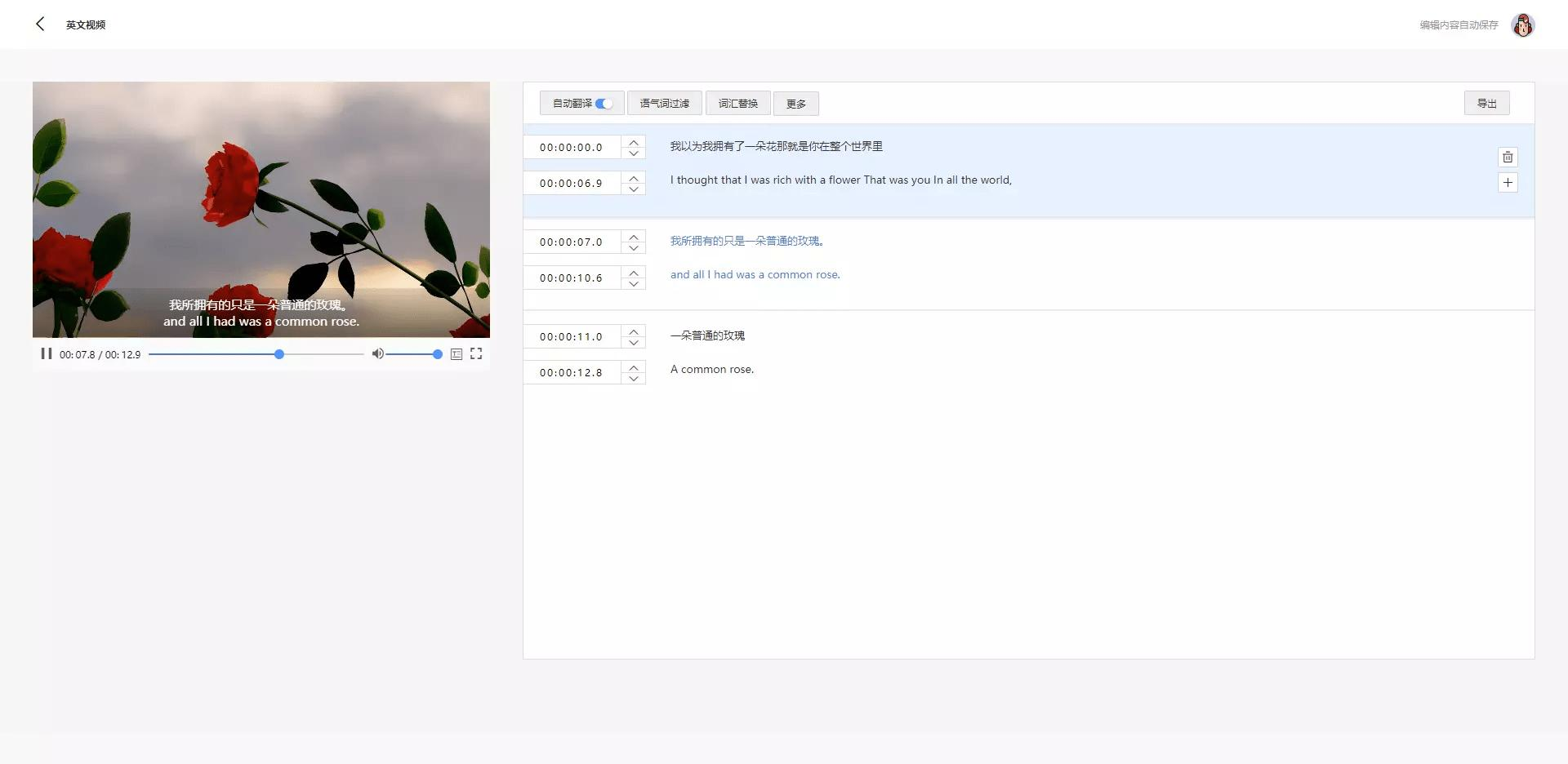Select the "A common rose." subtitle text
This screenshot has height=764, width=1568.
point(712,370)
